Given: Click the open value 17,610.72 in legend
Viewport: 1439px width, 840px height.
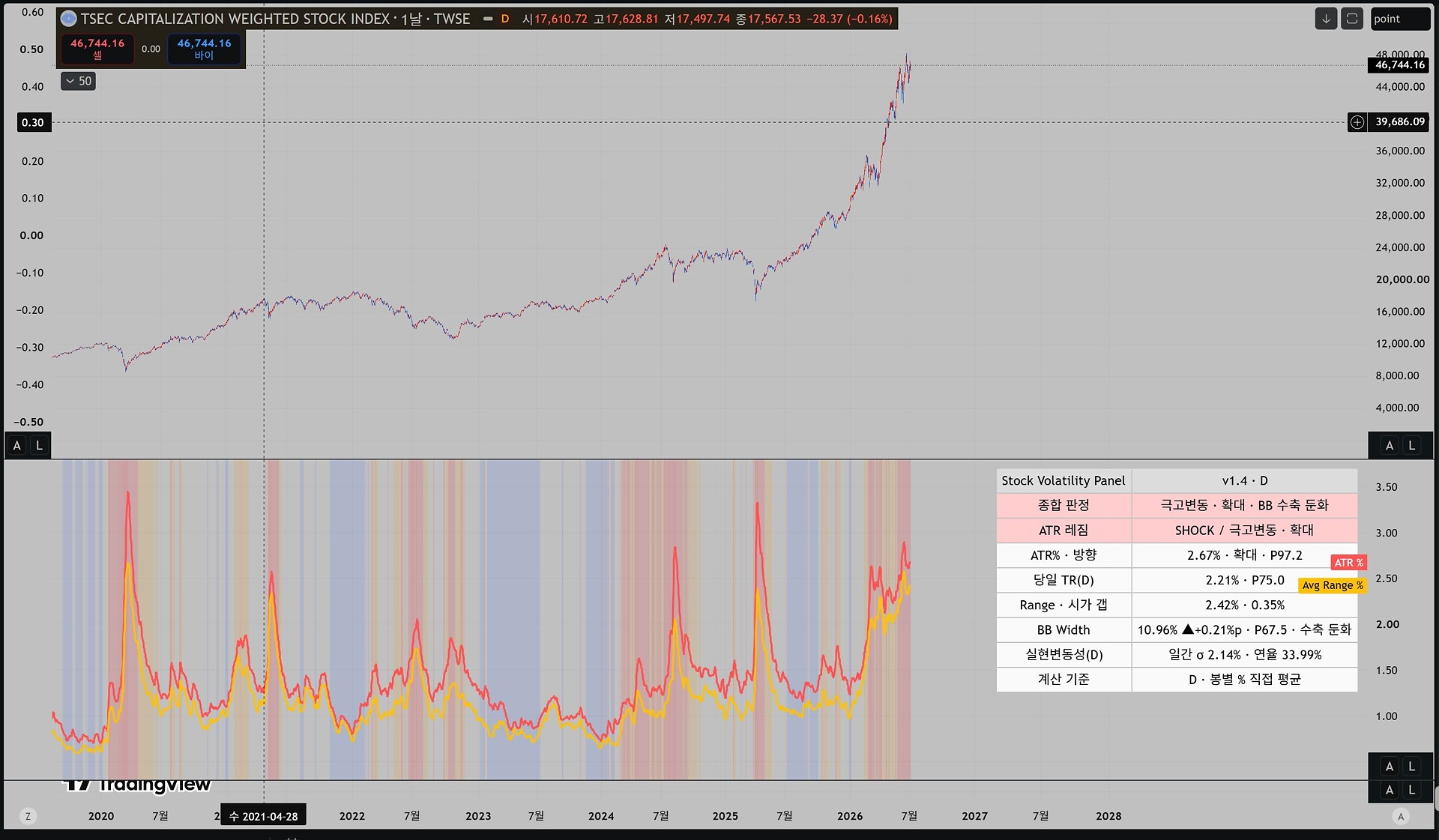Looking at the screenshot, I should [x=561, y=19].
